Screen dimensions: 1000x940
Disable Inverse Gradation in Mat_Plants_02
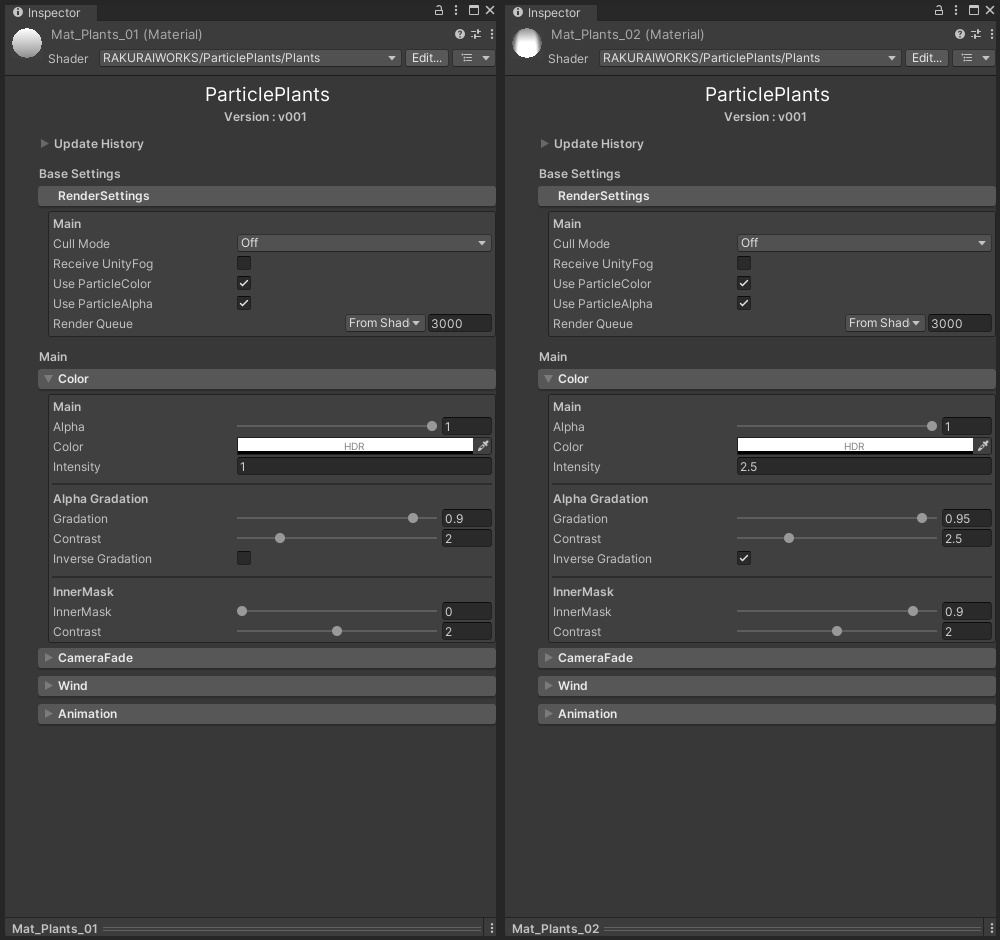pyautogui.click(x=744, y=558)
